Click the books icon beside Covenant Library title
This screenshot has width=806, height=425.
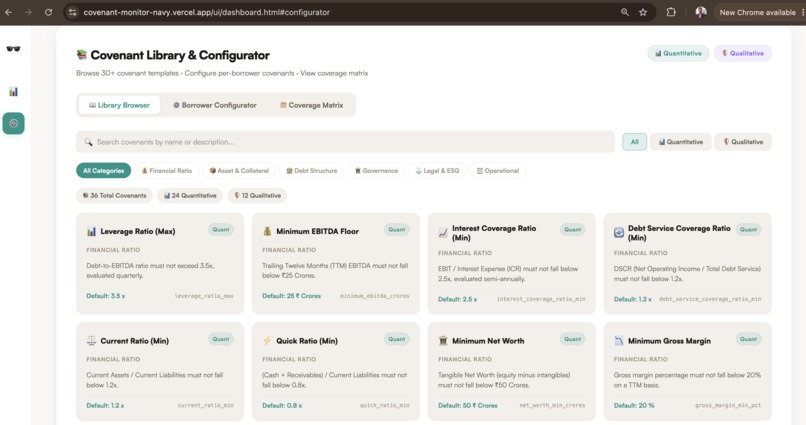pos(81,54)
